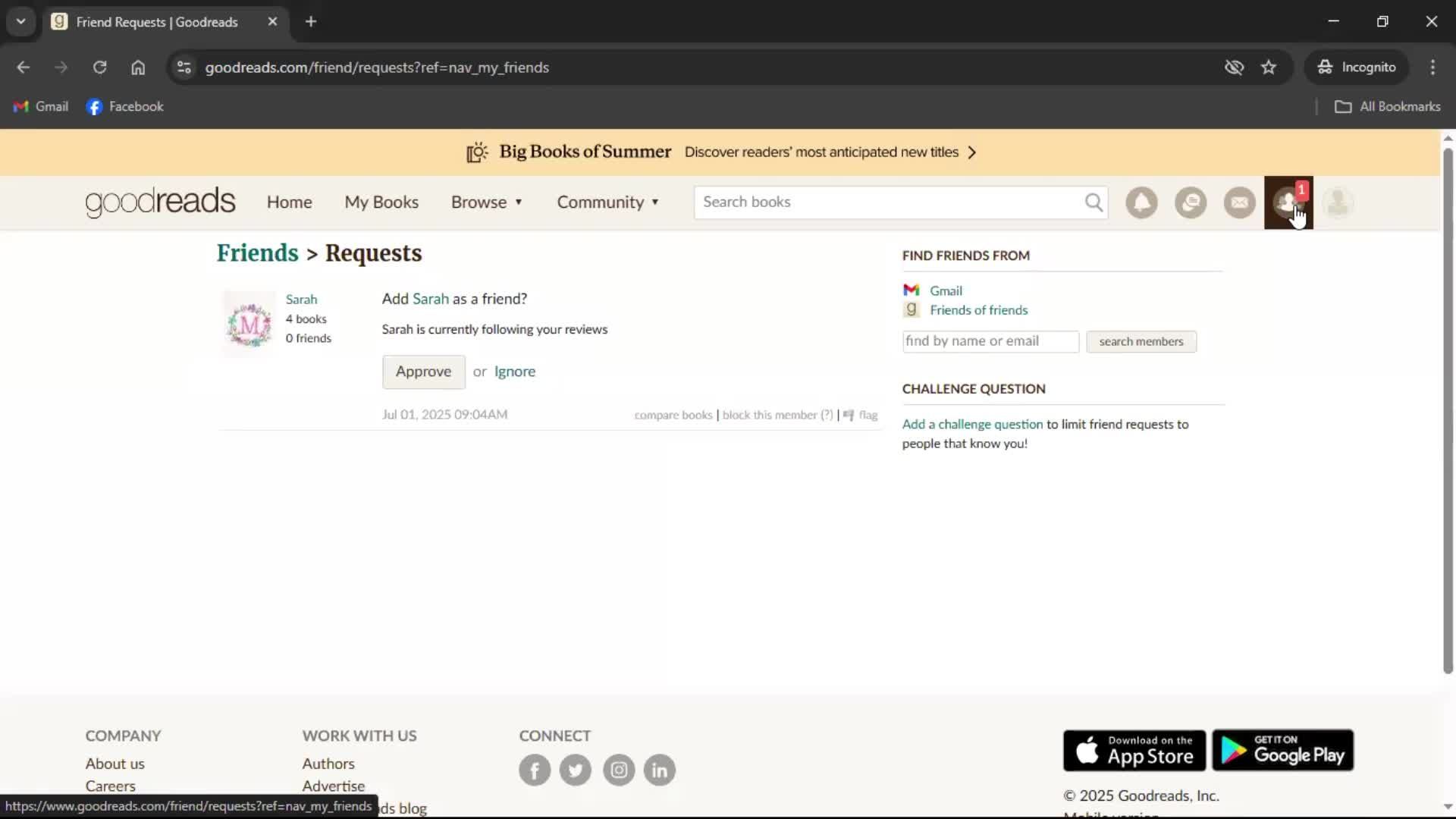Click the search members button

click(x=1141, y=342)
